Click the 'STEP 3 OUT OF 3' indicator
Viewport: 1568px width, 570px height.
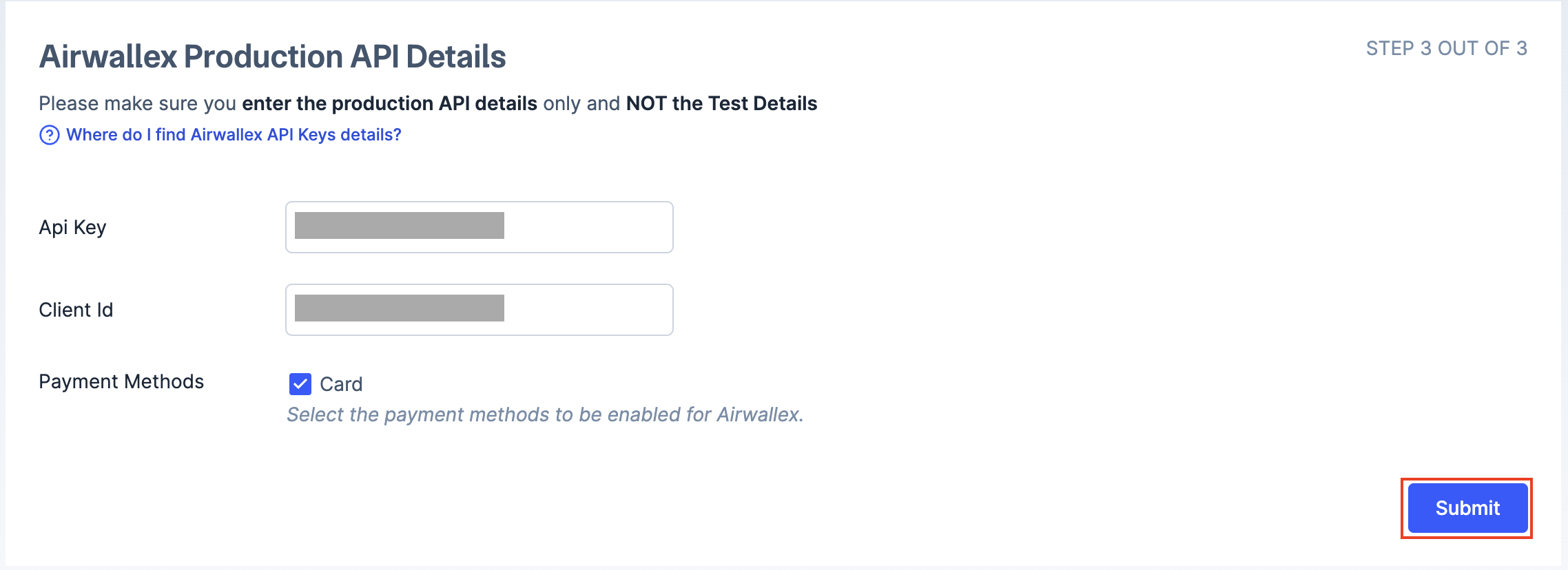[x=1447, y=48]
